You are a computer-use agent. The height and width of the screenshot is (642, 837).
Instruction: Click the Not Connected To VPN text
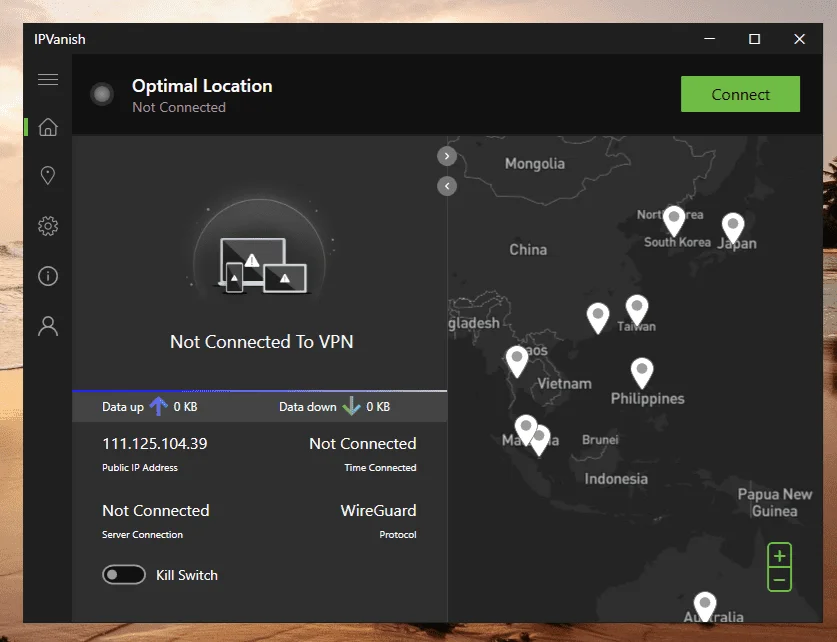tap(262, 342)
